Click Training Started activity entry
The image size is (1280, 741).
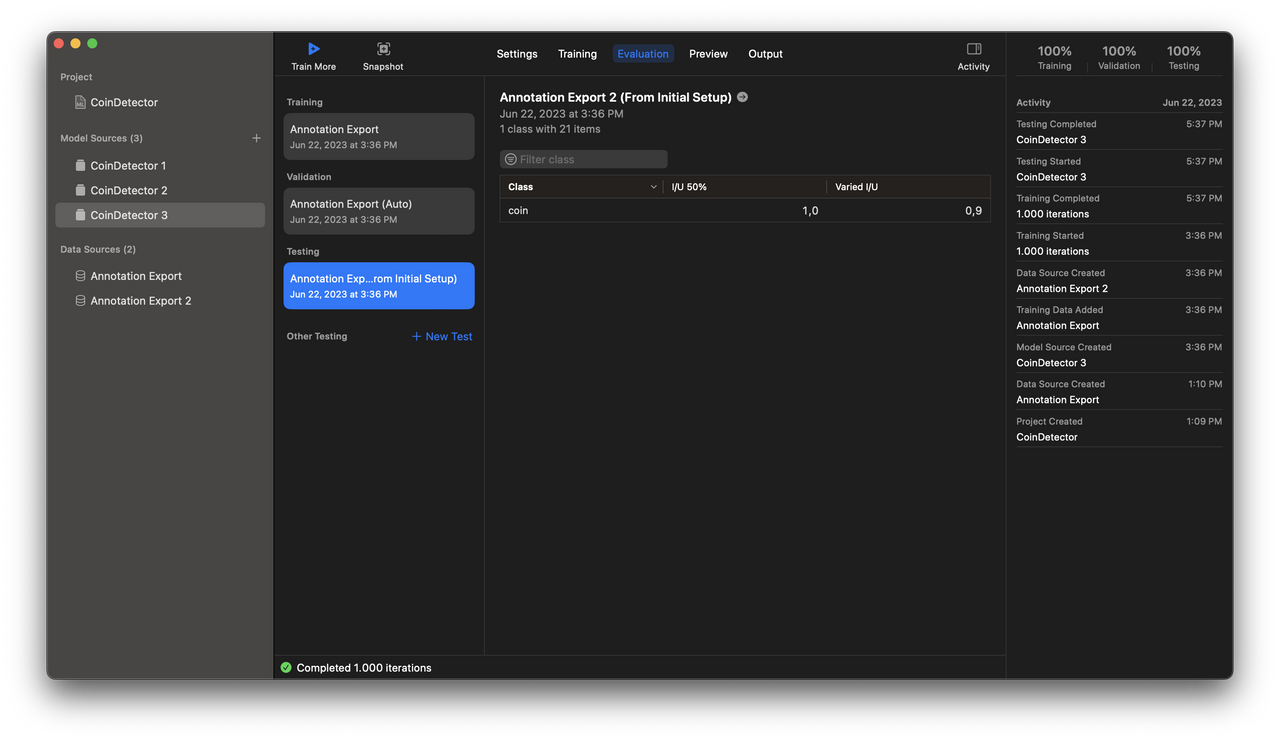click(1119, 243)
